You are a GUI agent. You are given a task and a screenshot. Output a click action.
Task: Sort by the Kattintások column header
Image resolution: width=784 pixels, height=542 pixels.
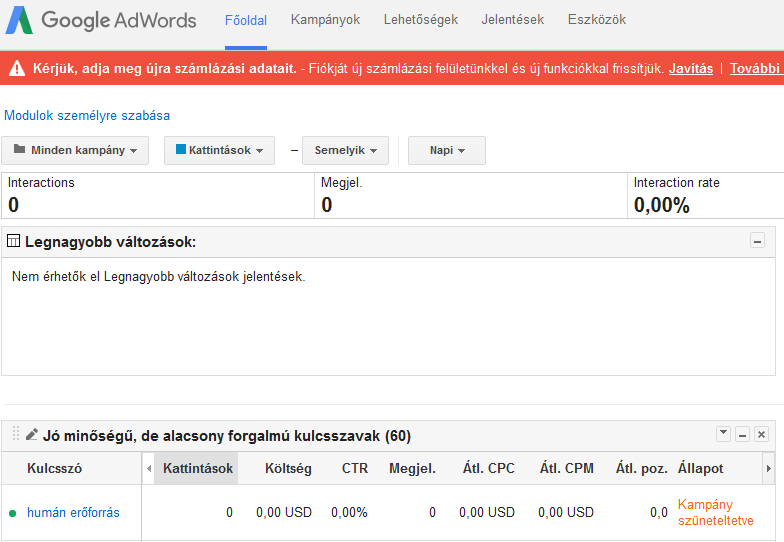tap(198, 468)
